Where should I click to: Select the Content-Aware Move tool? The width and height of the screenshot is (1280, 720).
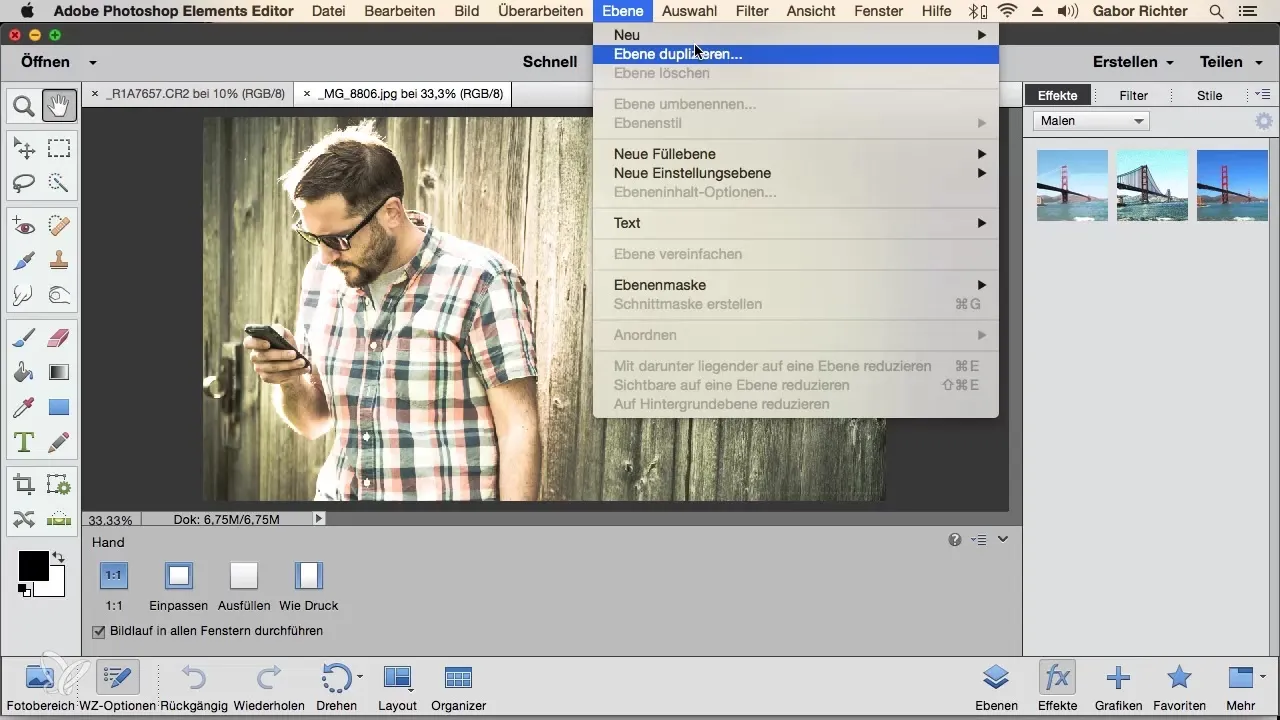tap(24, 519)
